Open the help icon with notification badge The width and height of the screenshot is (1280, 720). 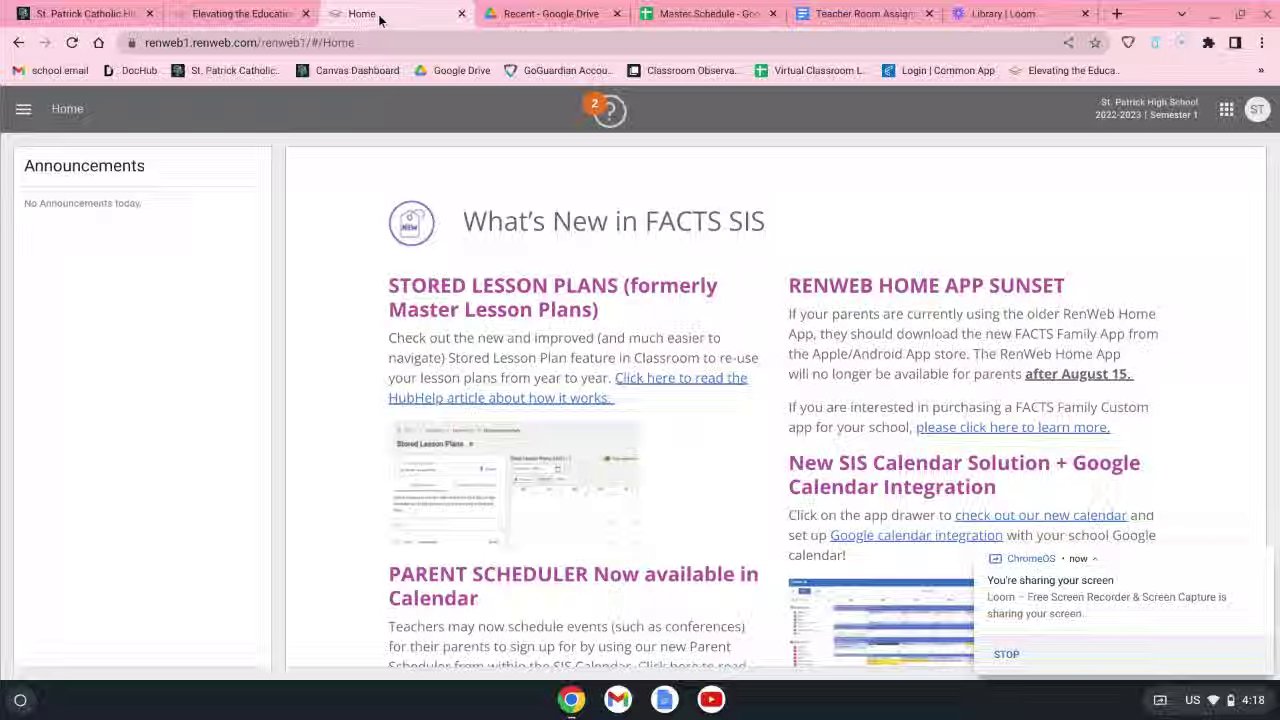pyautogui.click(x=607, y=110)
